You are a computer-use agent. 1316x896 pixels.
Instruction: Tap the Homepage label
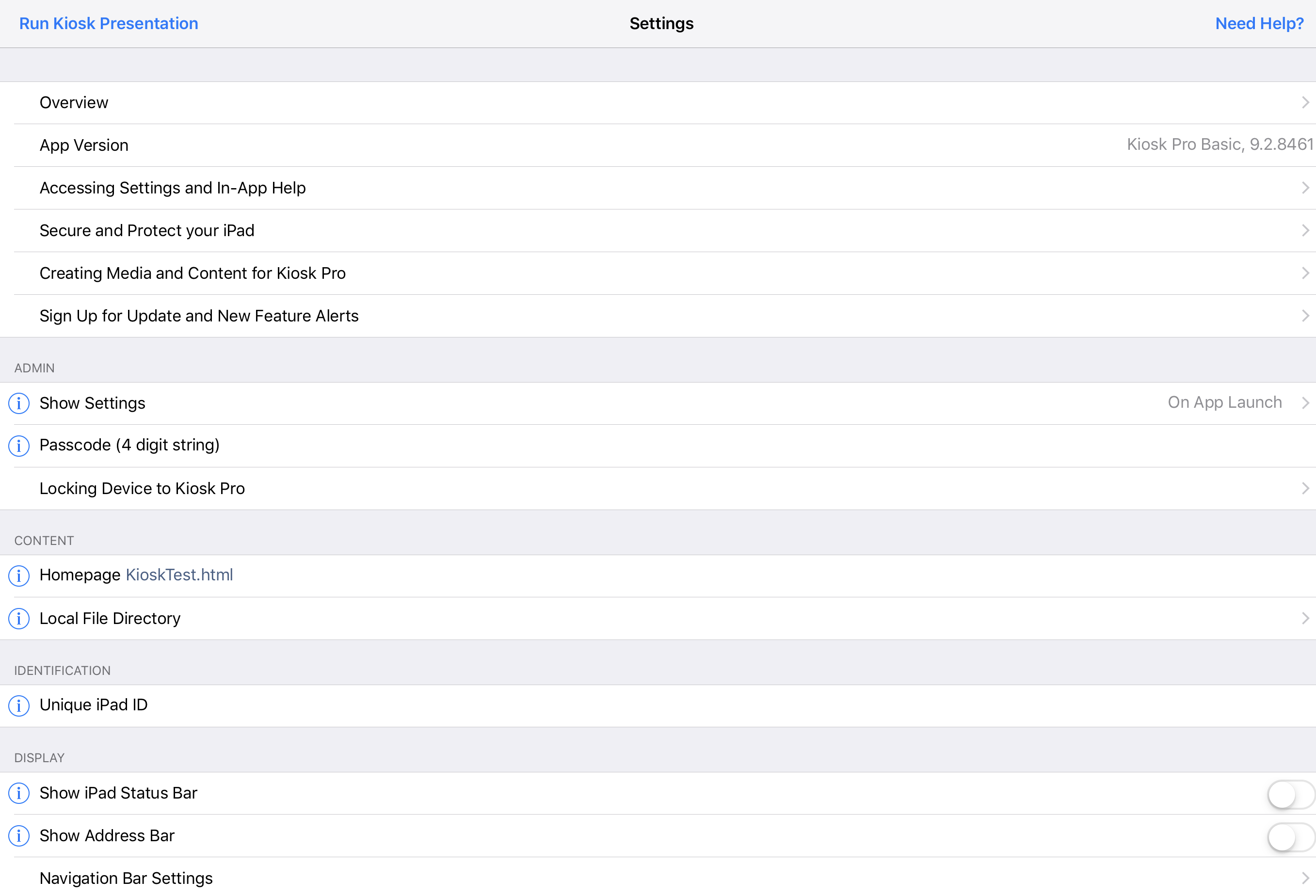(80, 575)
